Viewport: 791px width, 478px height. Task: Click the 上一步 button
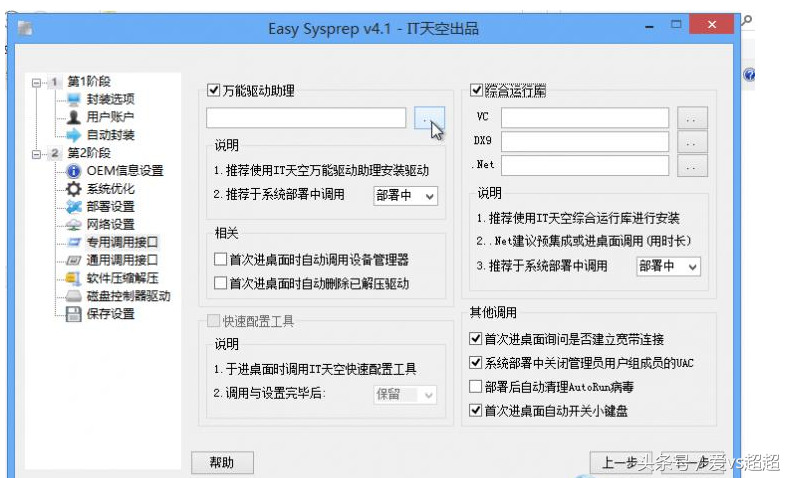(621, 462)
